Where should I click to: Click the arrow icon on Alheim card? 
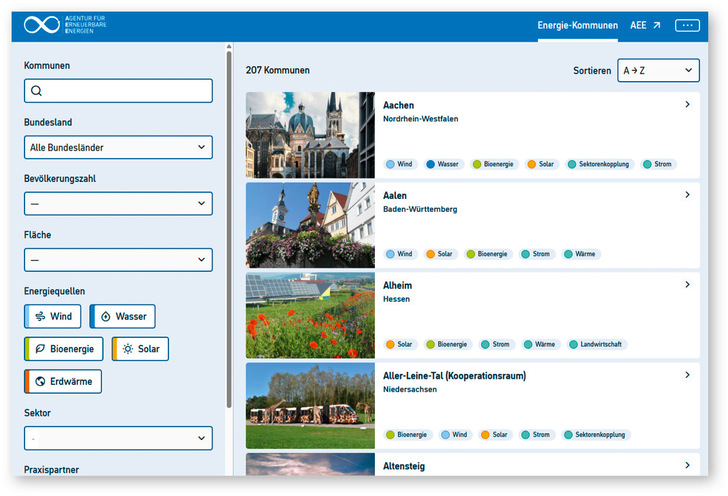[x=687, y=285]
